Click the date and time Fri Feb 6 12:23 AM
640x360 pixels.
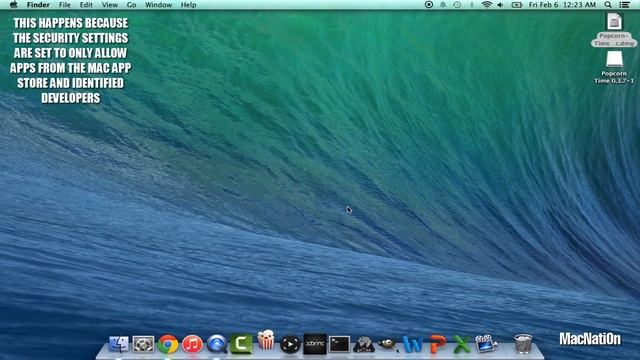[x=562, y=5]
